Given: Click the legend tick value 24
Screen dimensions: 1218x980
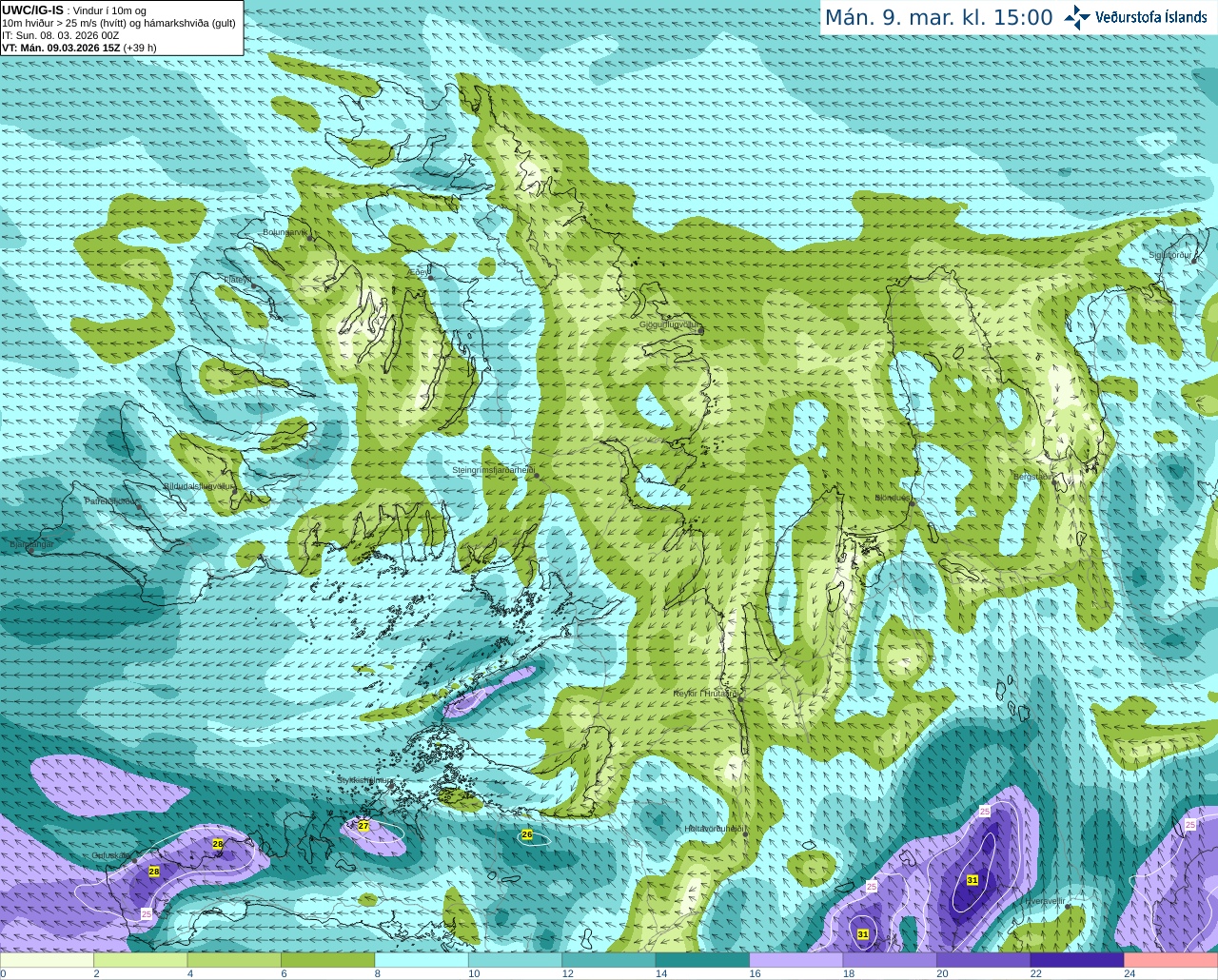Looking at the screenshot, I should 1130,973.
